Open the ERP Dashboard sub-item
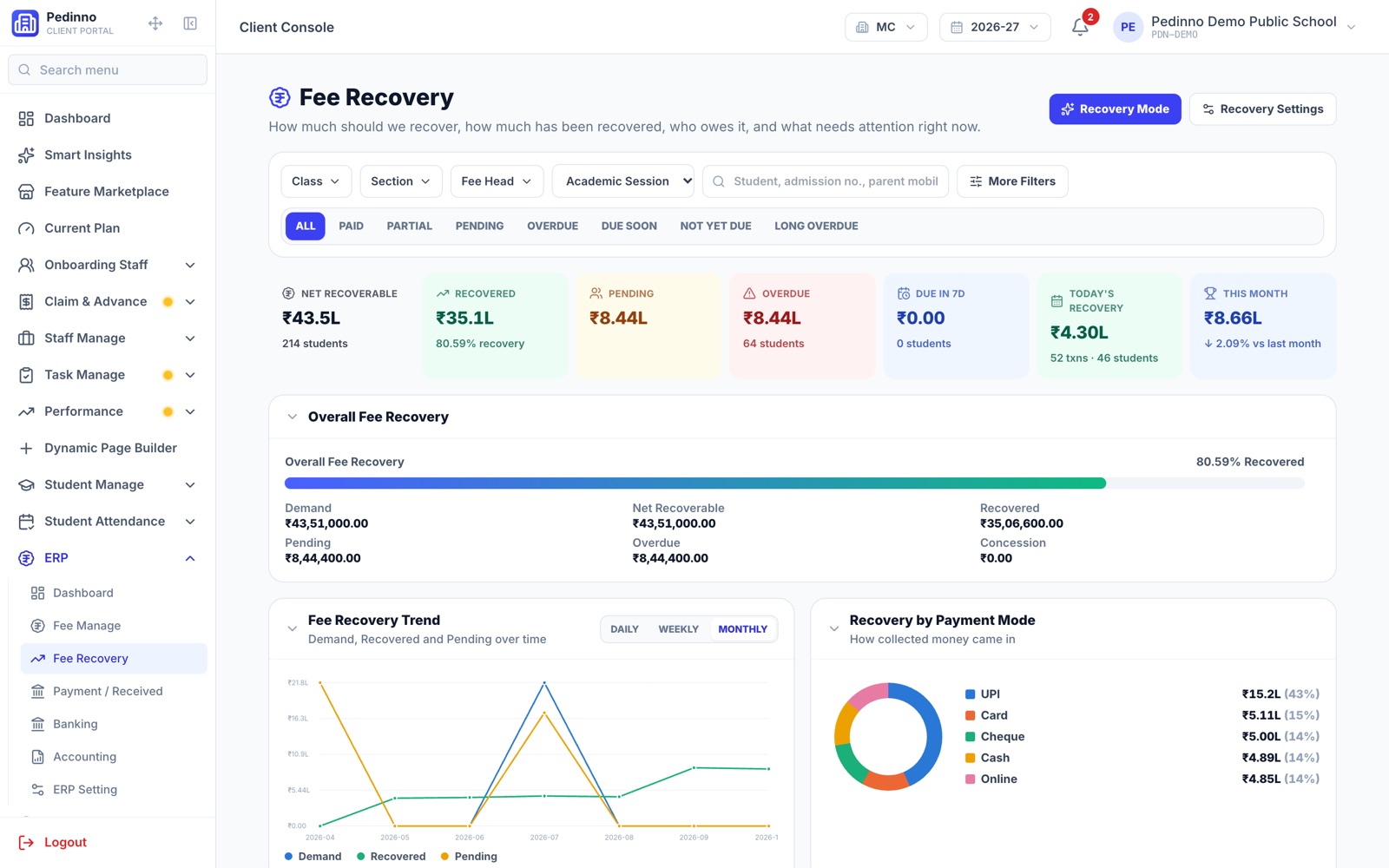The height and width of the screenshot is (868, 1389). tap(114, 593)
